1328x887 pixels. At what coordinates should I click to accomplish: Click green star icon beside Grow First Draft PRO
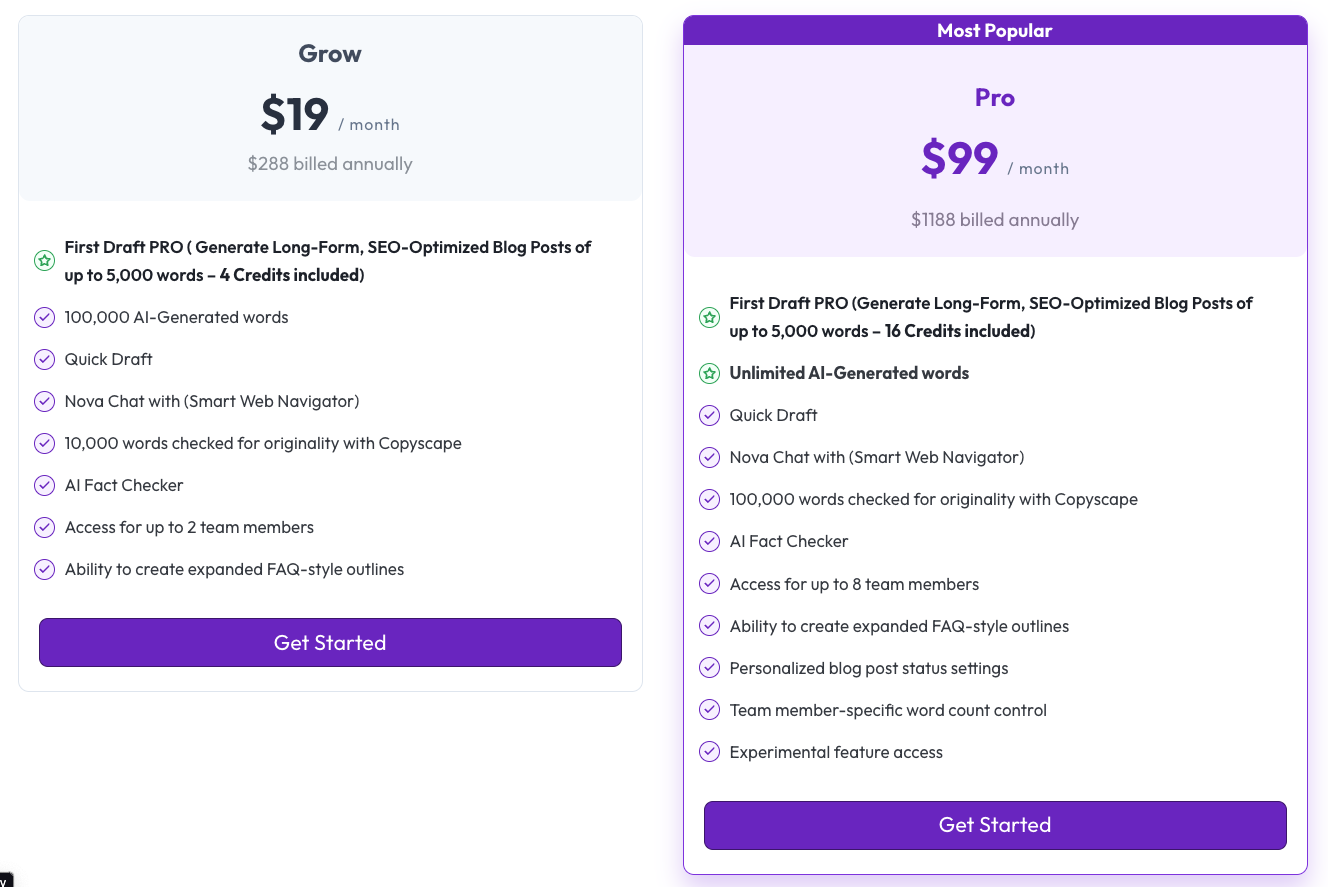pyautogui.click(x=44, y=261)
